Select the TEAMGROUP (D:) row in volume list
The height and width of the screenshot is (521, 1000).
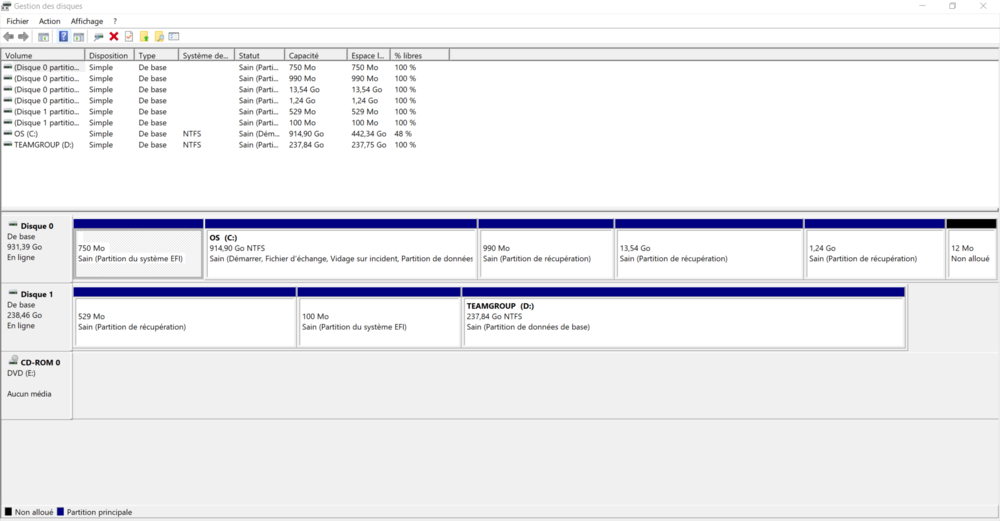tap(43, 145)
